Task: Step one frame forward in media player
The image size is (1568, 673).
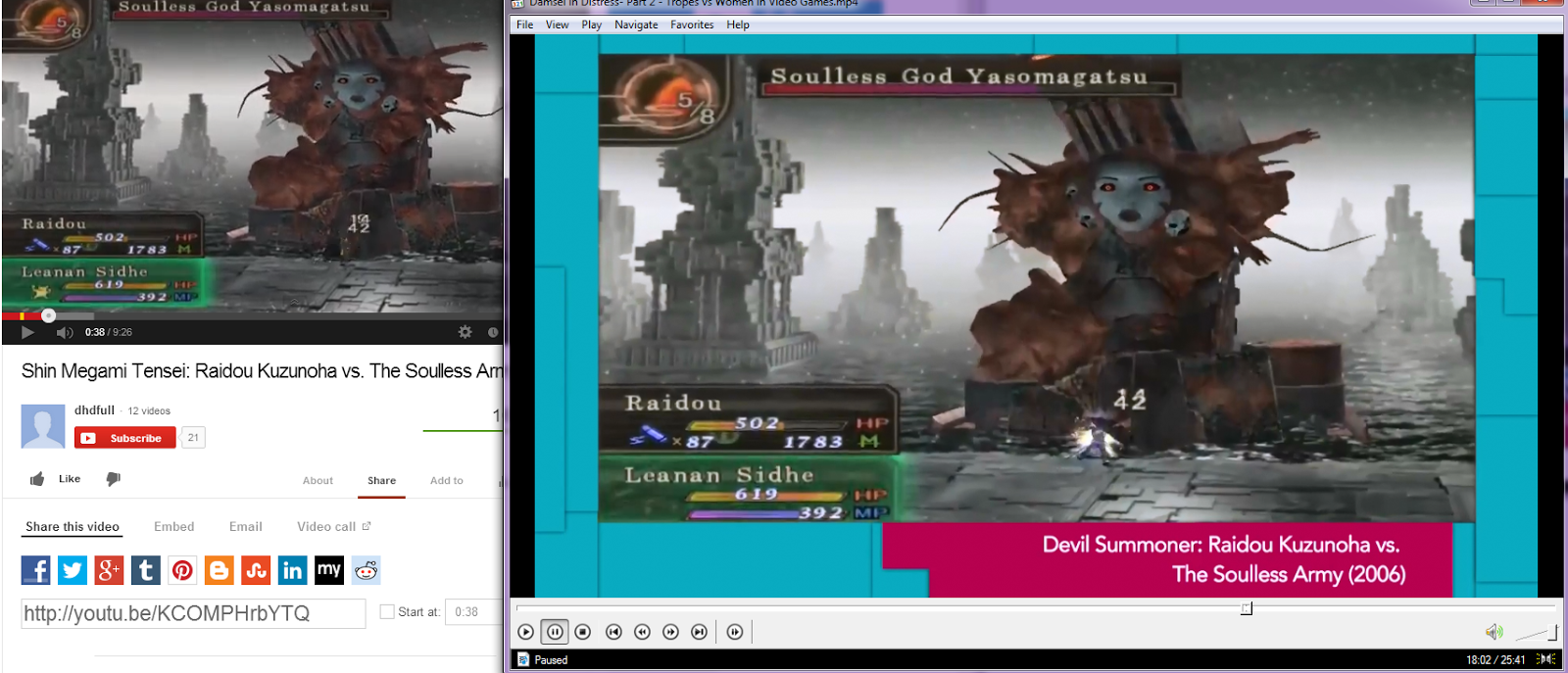Action: (735, 632)
